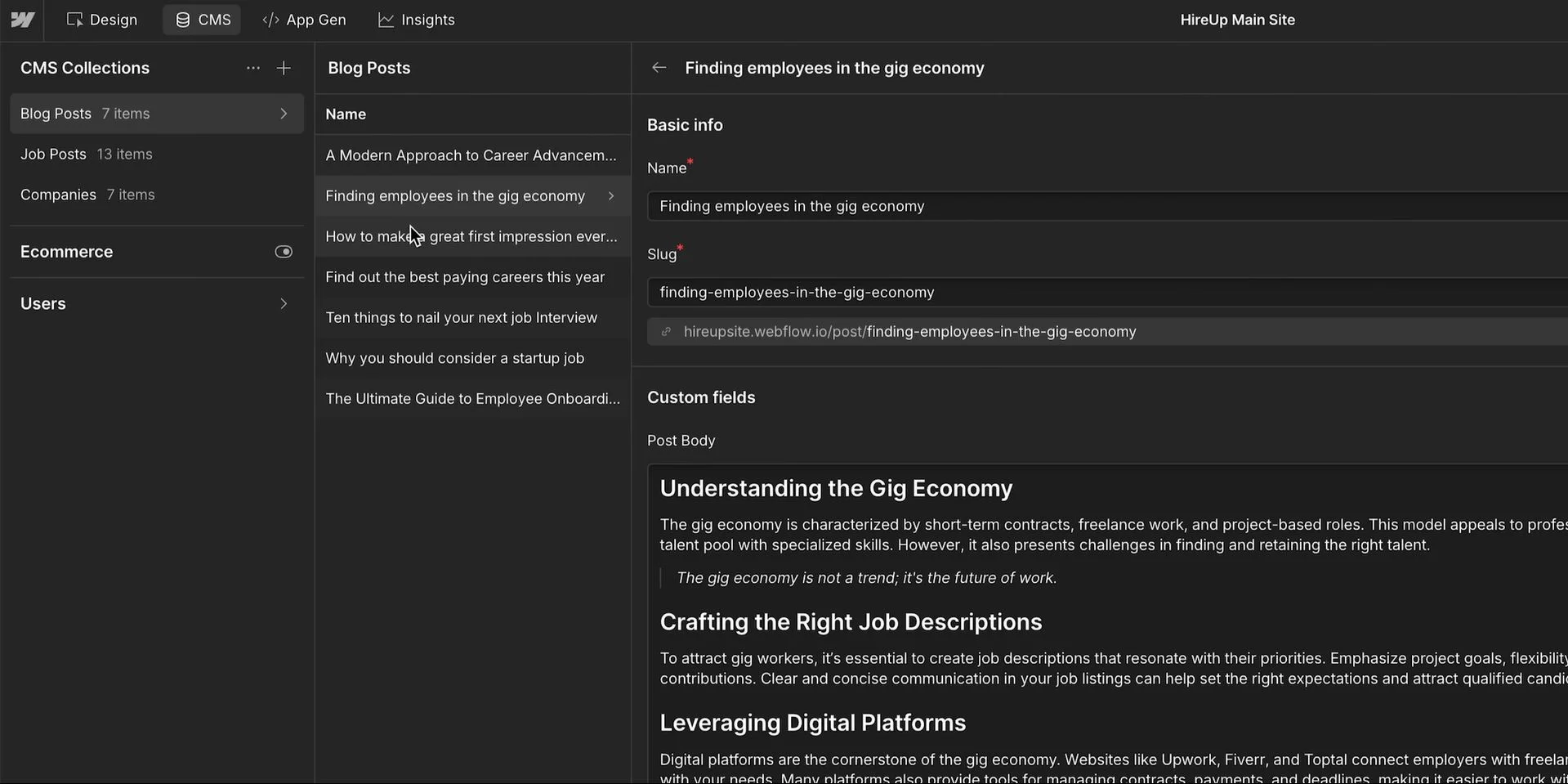Click the CMS Collections options ellipsis

coord(252,68)
